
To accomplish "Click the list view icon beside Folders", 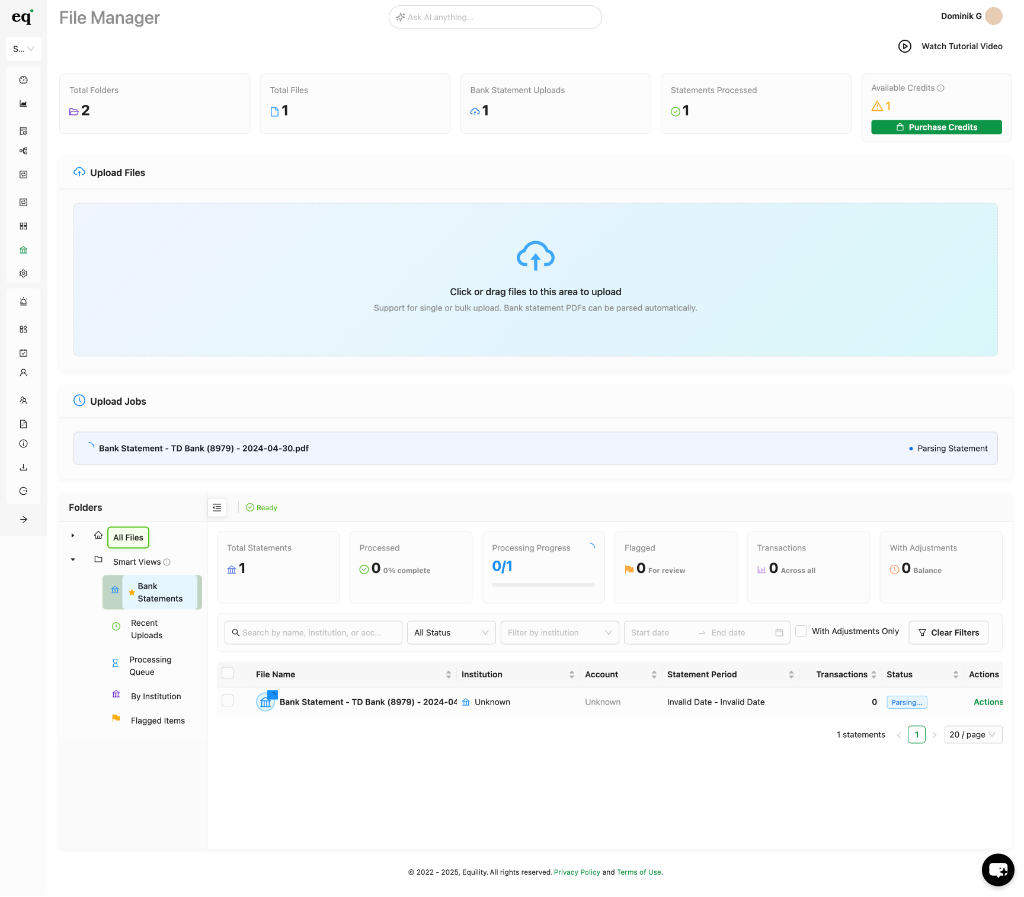I will click(217, 507).
